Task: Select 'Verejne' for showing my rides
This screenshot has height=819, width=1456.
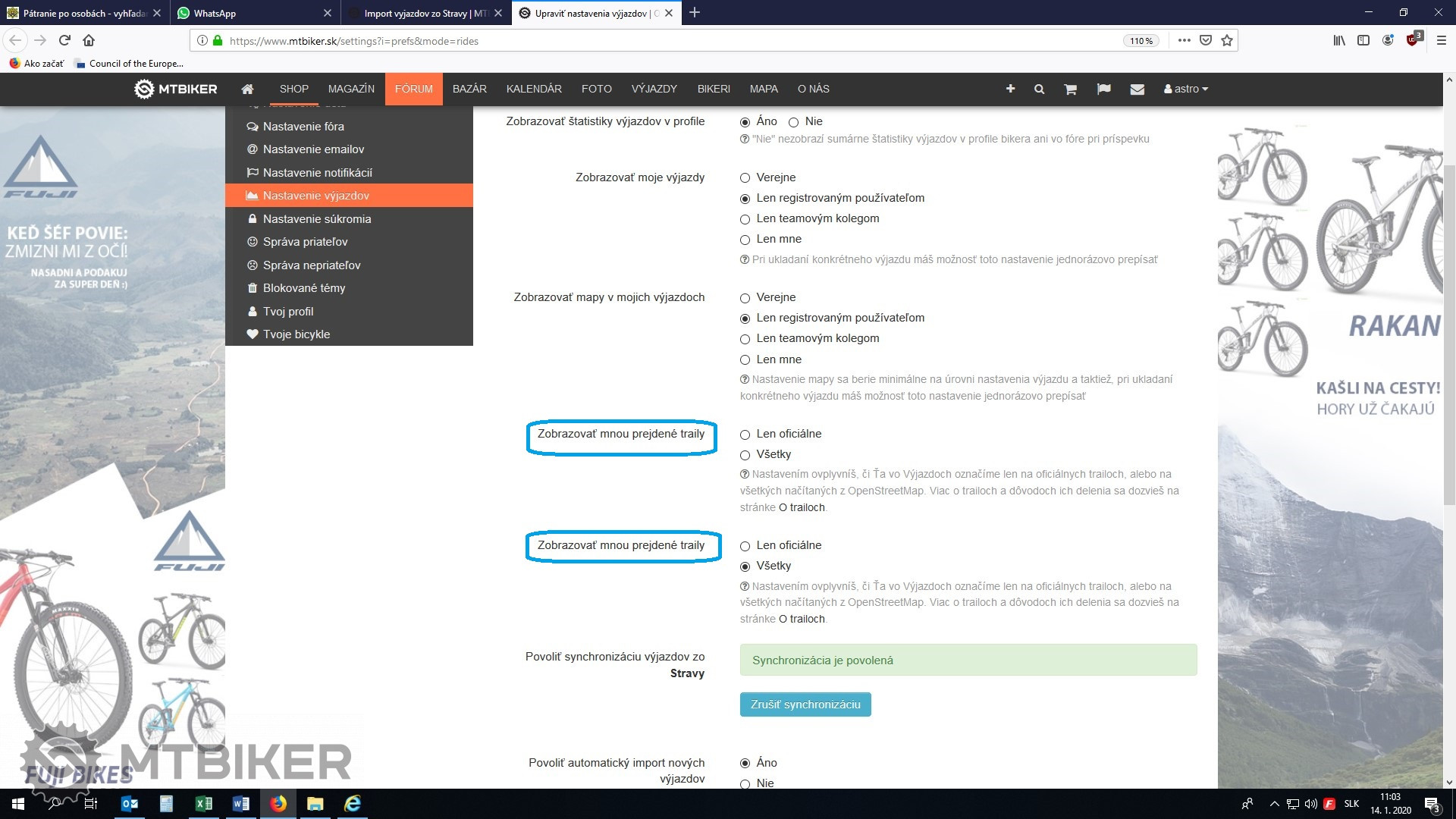Action: tap(745, 178)
